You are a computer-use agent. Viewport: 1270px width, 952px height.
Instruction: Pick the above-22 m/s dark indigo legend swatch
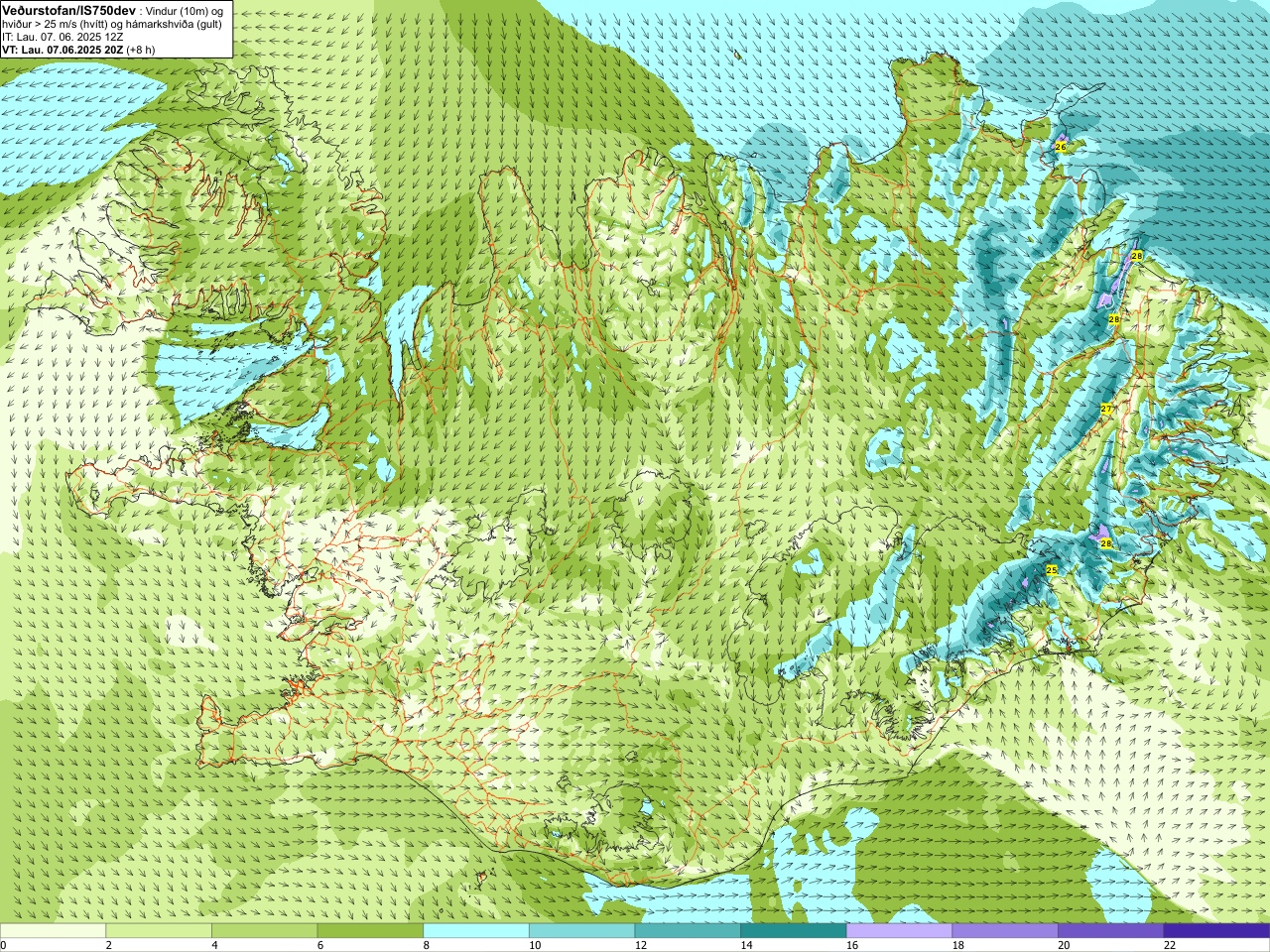(x=1216, y=931)
